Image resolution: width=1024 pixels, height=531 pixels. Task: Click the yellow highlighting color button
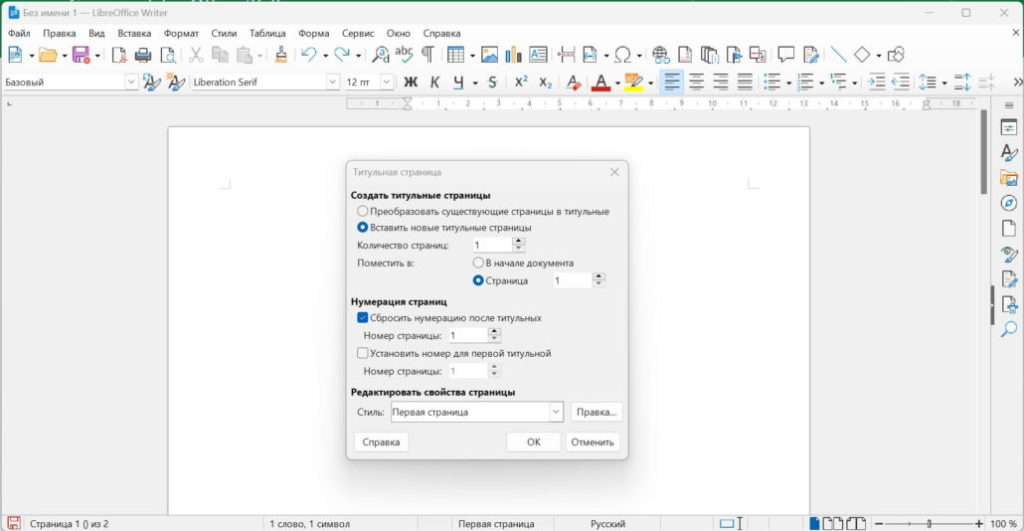(x=633, y=82)
